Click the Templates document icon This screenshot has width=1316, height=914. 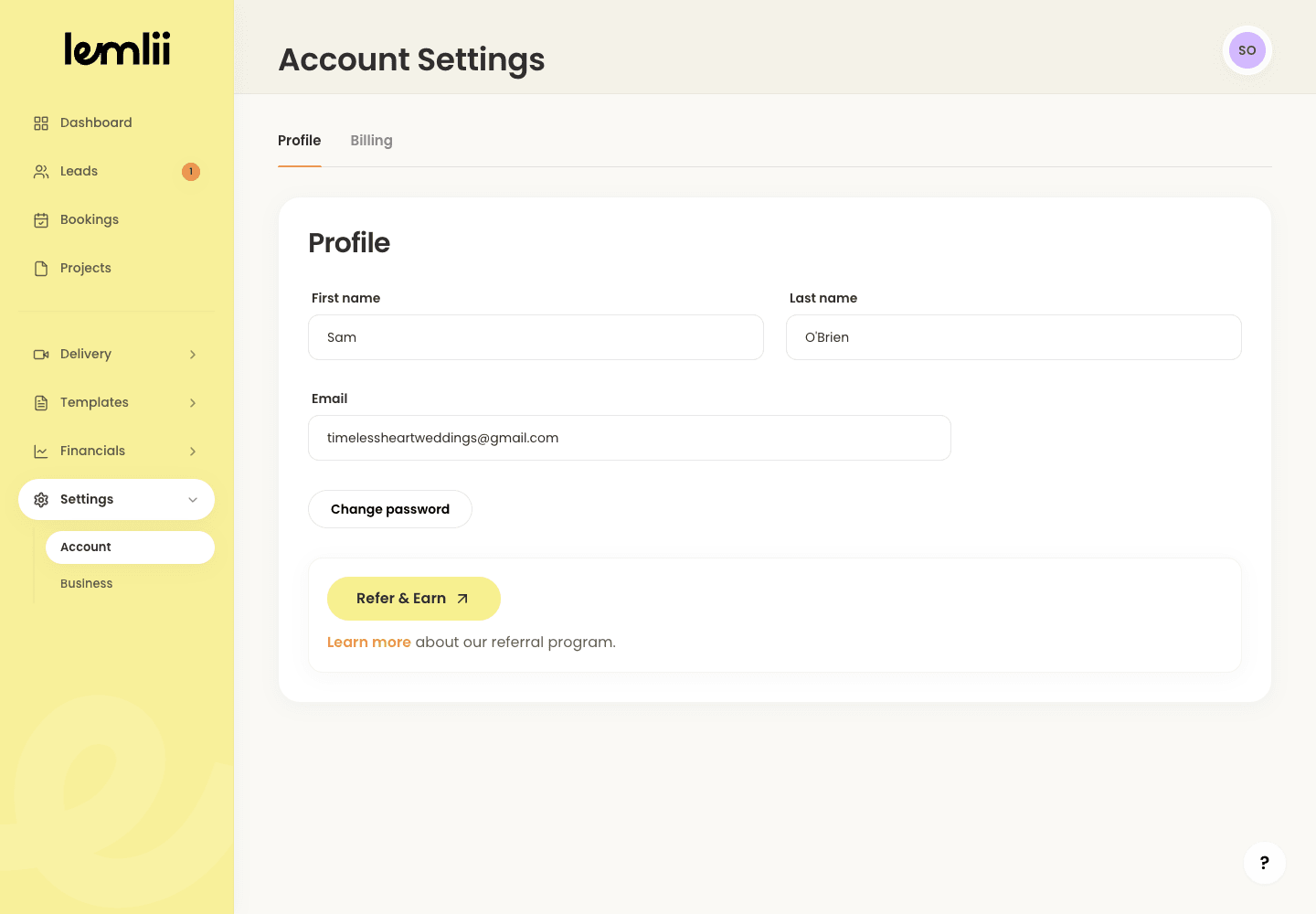pos(41,403)
